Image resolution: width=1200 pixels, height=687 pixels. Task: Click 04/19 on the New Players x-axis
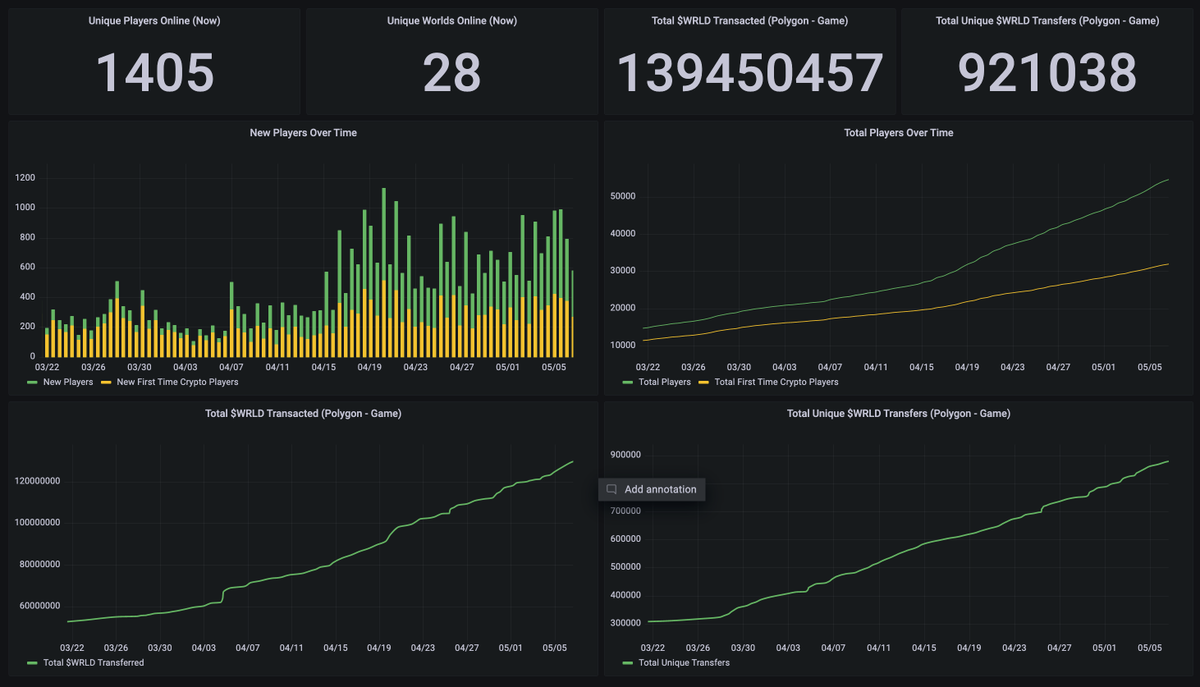click(370, 367)
